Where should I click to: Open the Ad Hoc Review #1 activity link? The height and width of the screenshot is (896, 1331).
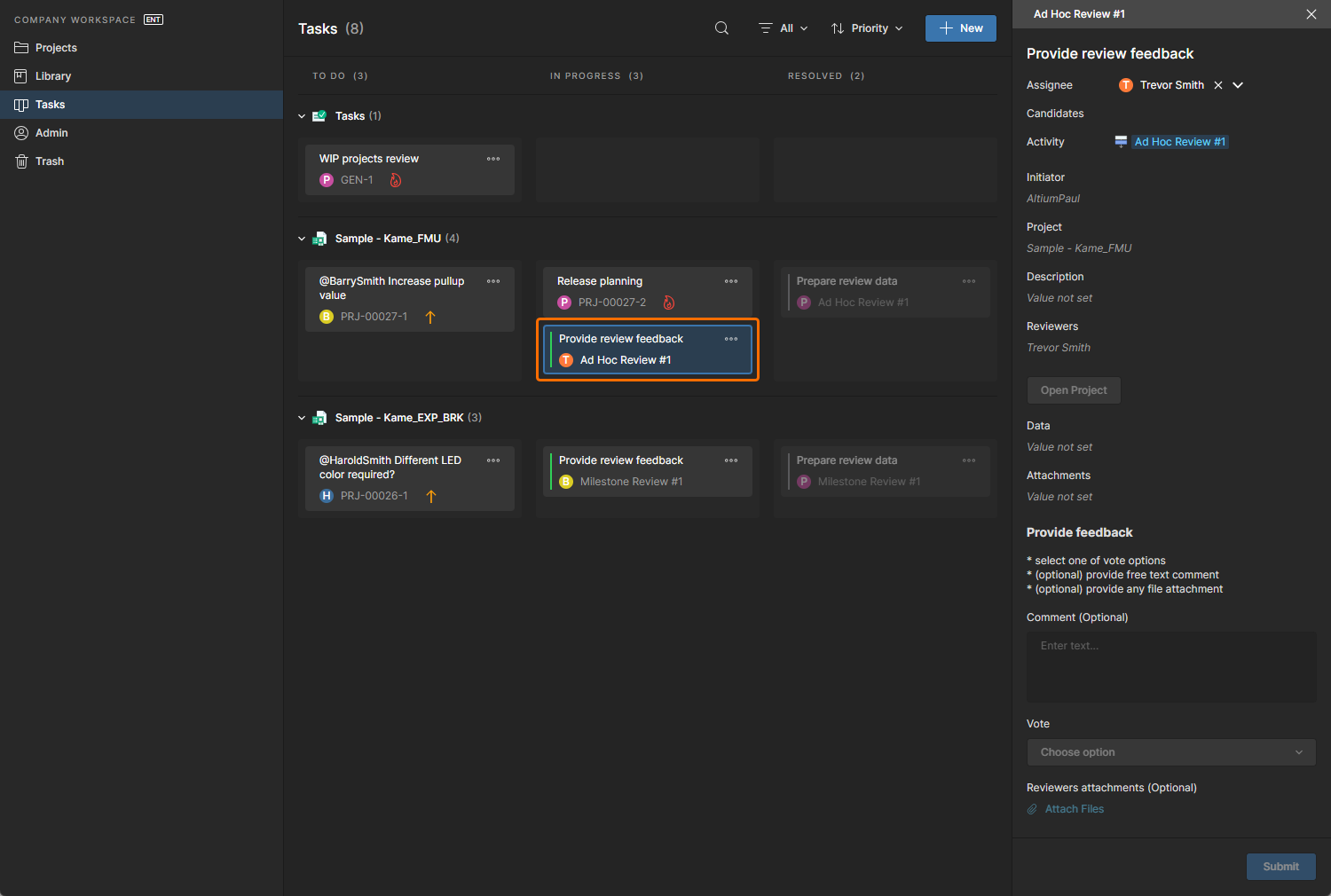(1179, 142)
